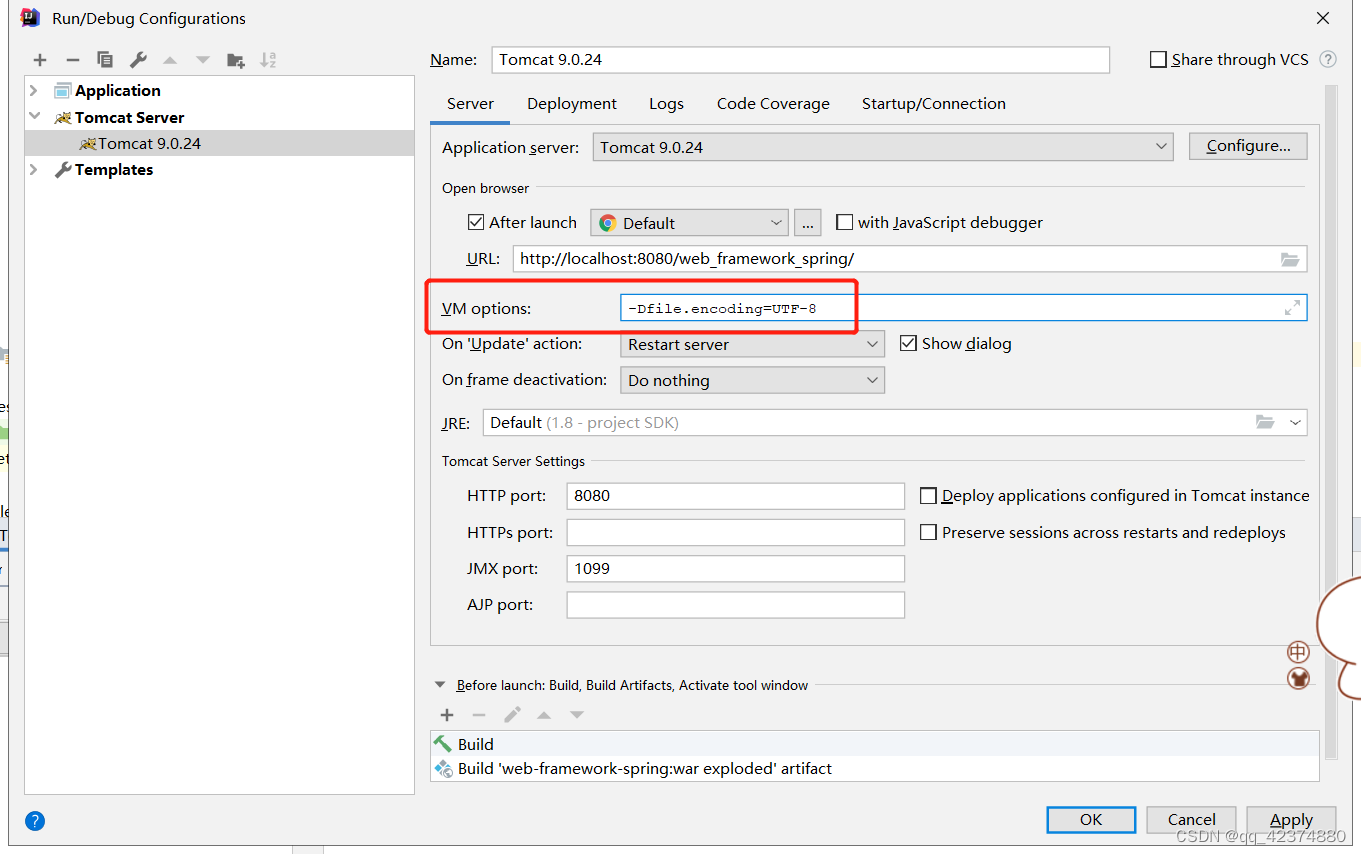The image size is (1361, 854).
Task: Open the Startup/Connection tab
Action: click(933, 104)
